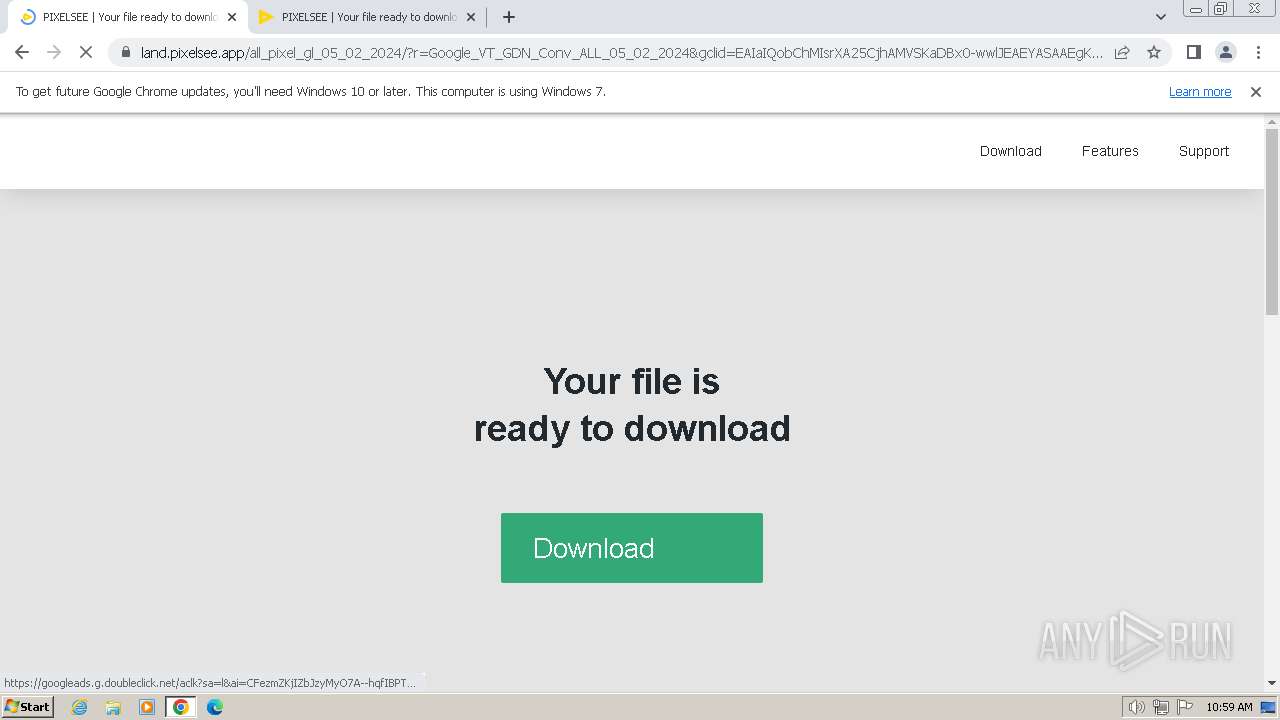Open Windows Media Player on taskbar
This screenshot has width=1280, height=720.
coord(147,707)
